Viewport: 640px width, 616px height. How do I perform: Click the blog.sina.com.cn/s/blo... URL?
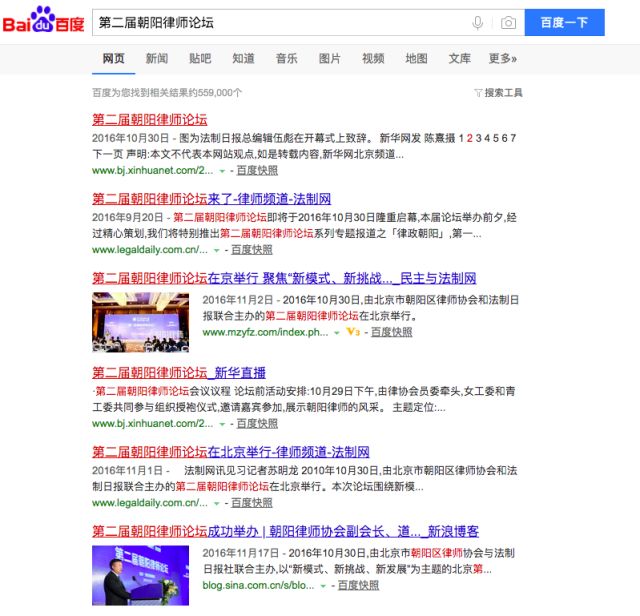click(258, 585)
